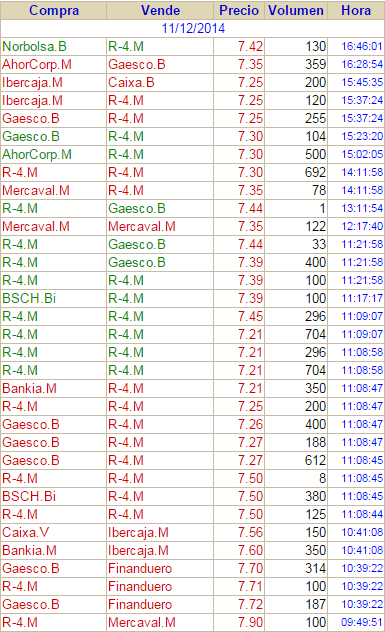This screenshot has height=632, width=385.
Task: Click the time 15:45:35
Action: [362, 82]
